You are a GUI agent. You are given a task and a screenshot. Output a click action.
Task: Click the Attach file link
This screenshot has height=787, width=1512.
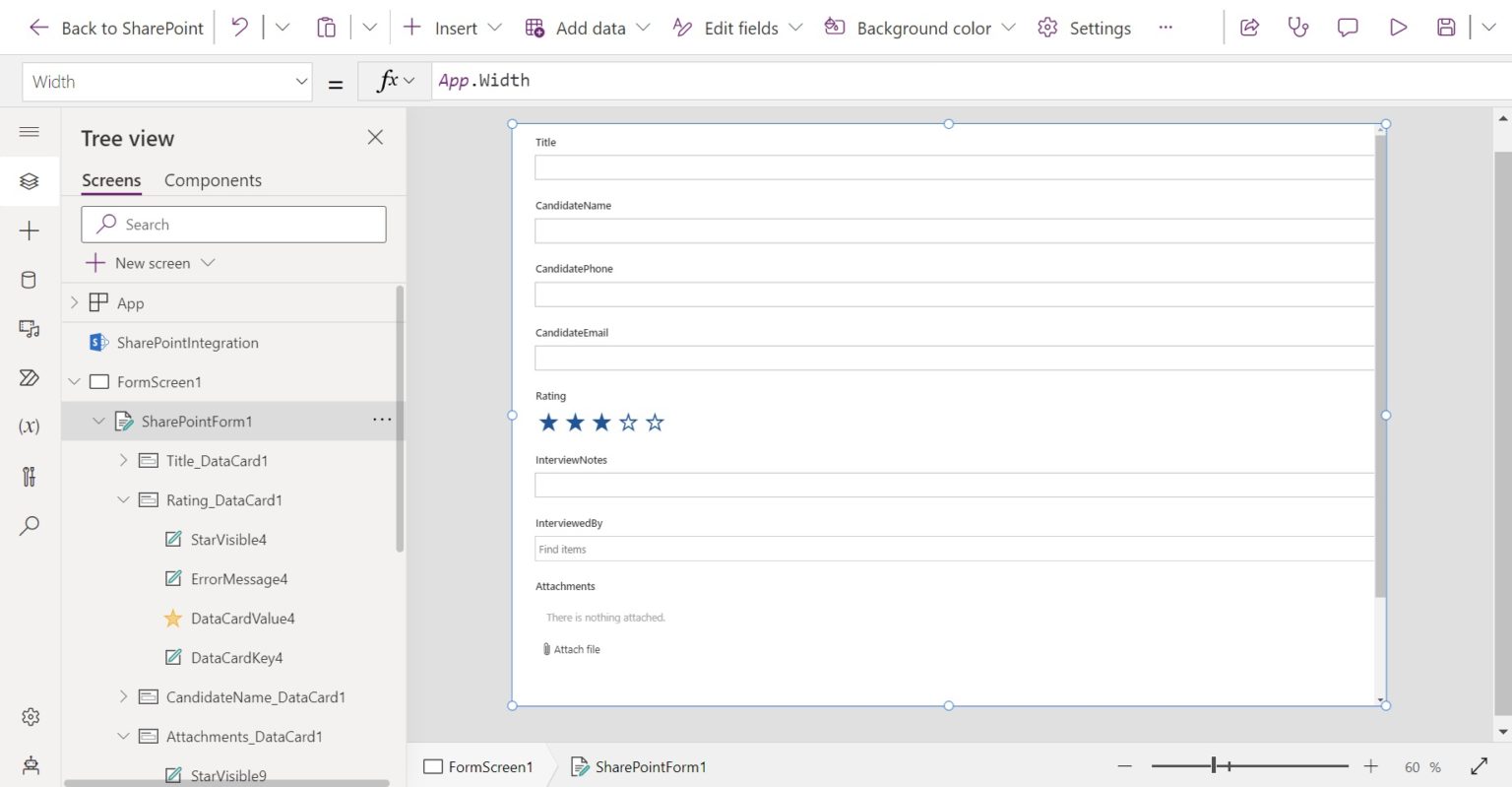pyautogui.click(x=571, y=649)
